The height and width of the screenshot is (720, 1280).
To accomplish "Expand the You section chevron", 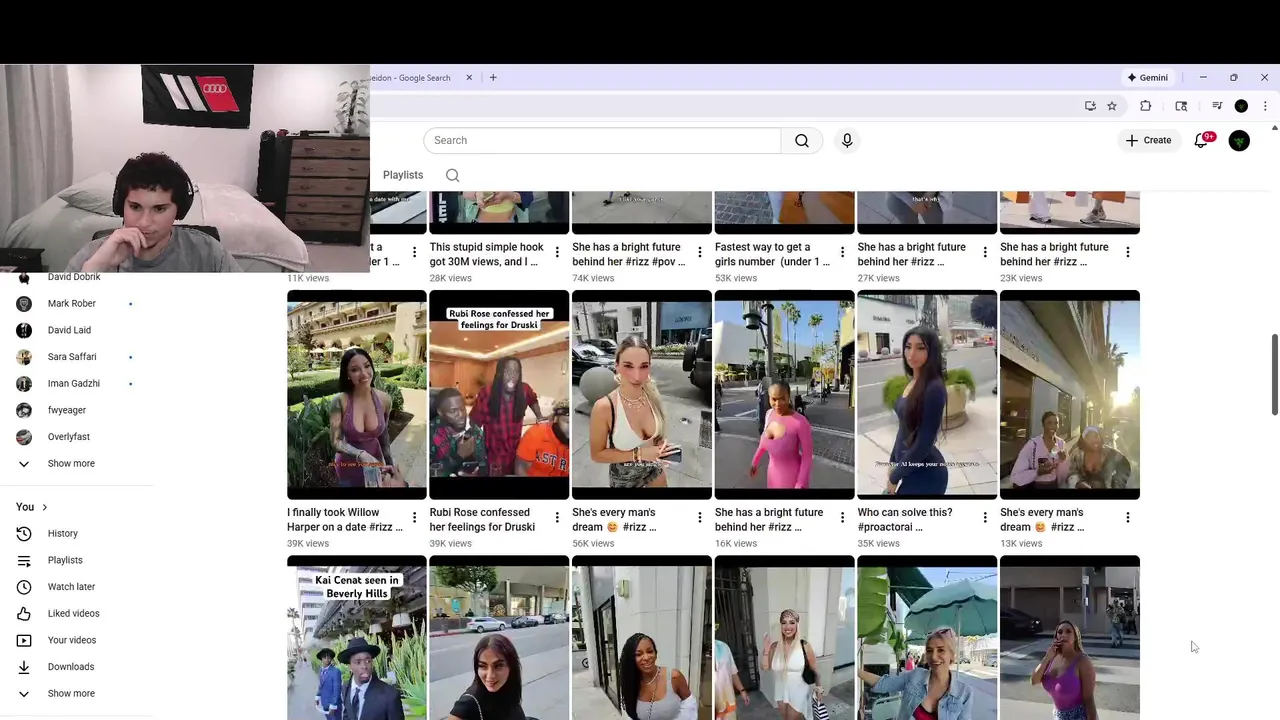I will (44, 507).
